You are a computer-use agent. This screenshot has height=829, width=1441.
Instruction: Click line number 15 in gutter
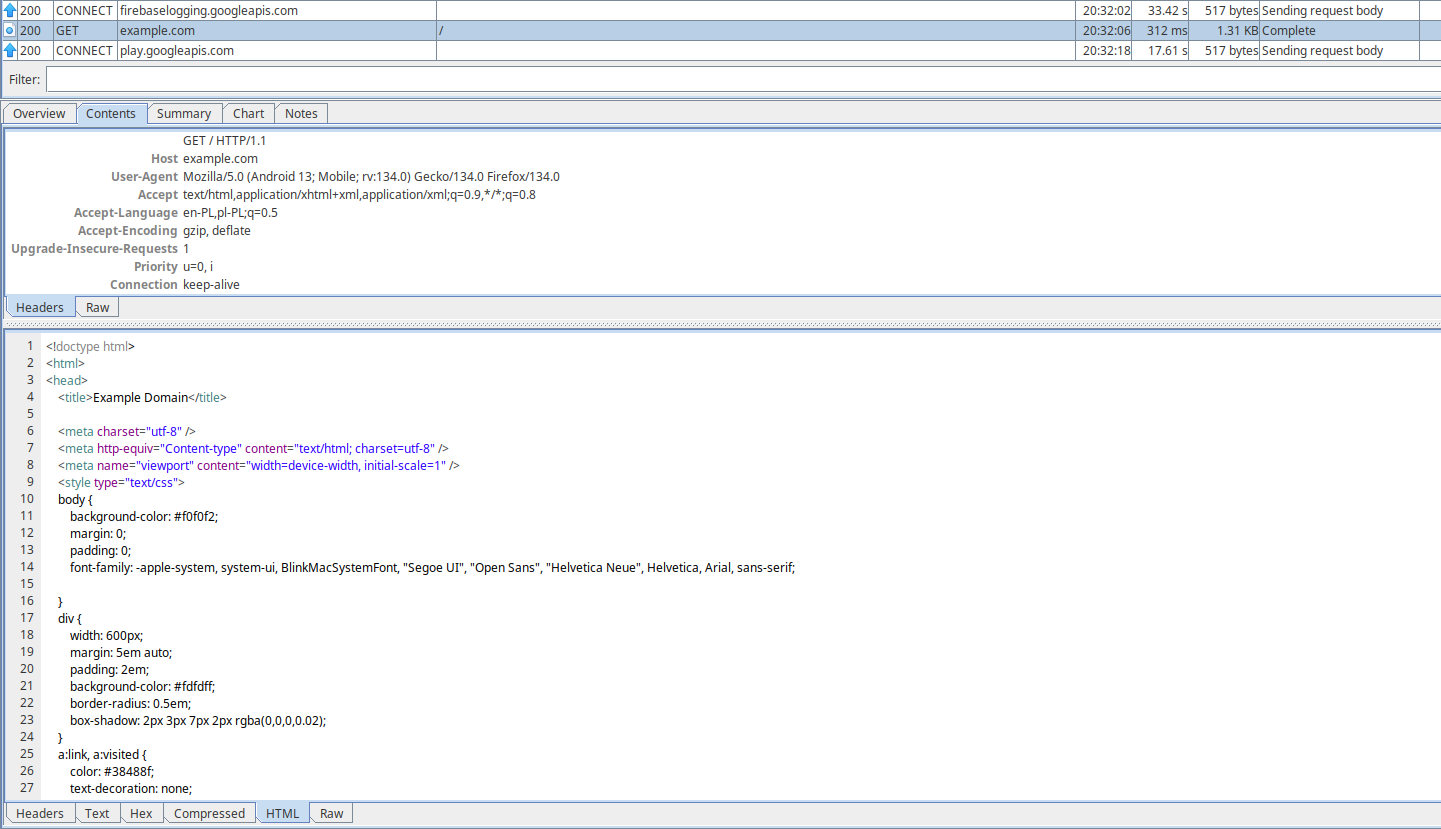[x=27, y=584]
